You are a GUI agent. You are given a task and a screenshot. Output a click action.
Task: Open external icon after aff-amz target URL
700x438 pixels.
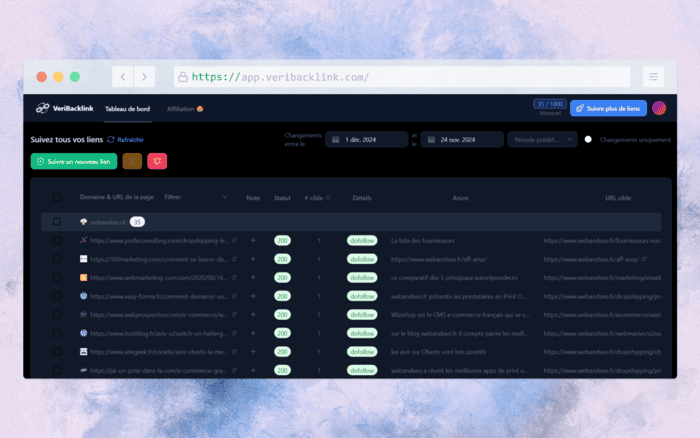tap(644, 259)
